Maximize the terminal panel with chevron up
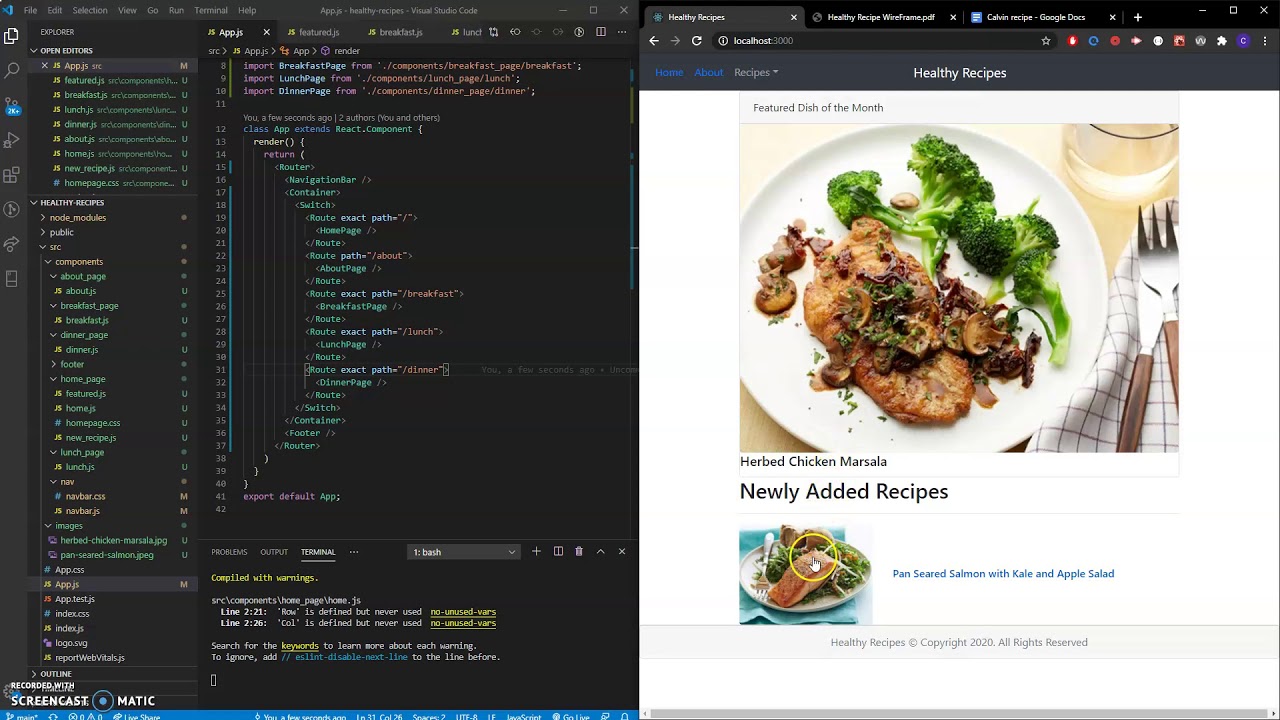This screenshot has height=720, width=1280. [x=600, y=552]
